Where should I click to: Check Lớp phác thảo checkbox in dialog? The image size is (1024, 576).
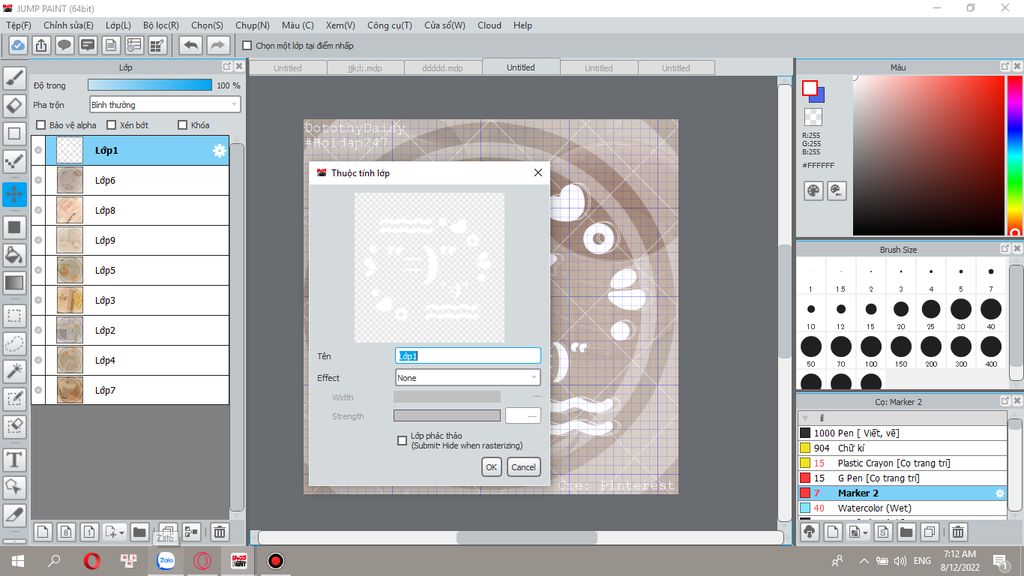(402, 440)
